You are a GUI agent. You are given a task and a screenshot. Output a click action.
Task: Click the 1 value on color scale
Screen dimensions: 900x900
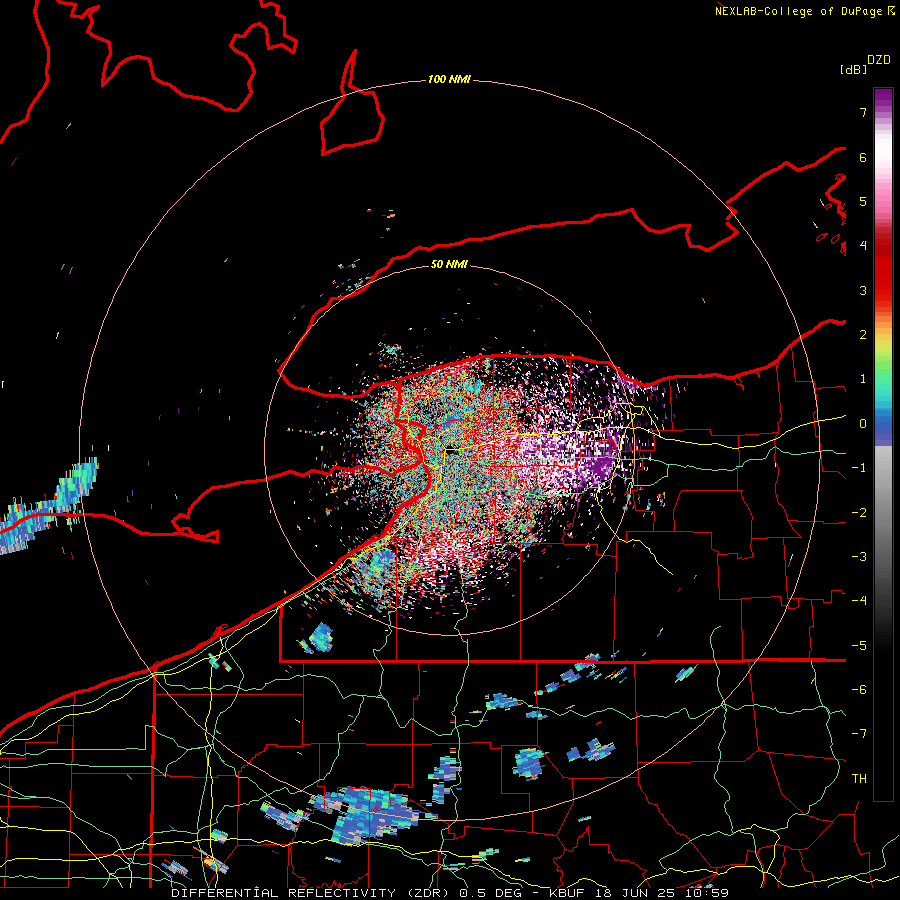[x=863, y=379]
